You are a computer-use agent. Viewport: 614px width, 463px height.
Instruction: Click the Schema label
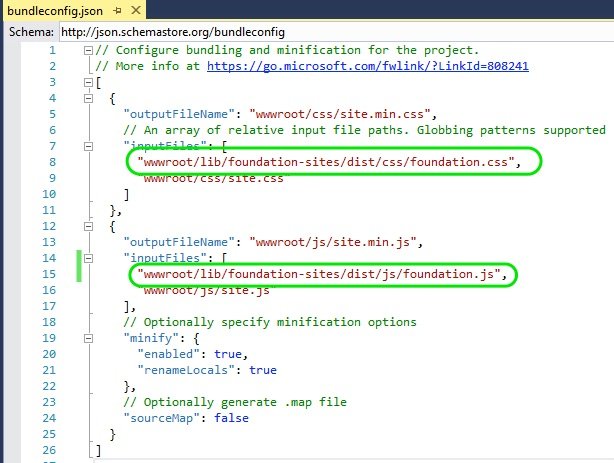(x=31, y=32)
